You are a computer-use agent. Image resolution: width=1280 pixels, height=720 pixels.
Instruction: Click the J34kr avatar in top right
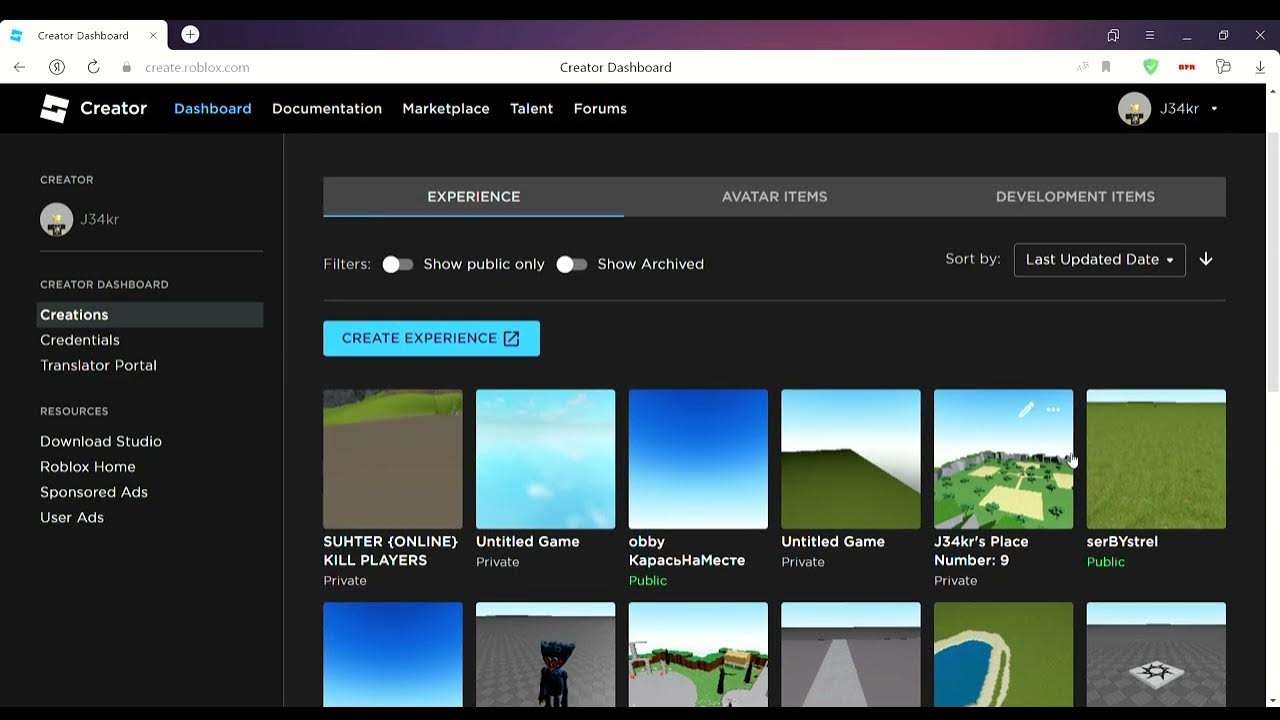(1134, 108)
